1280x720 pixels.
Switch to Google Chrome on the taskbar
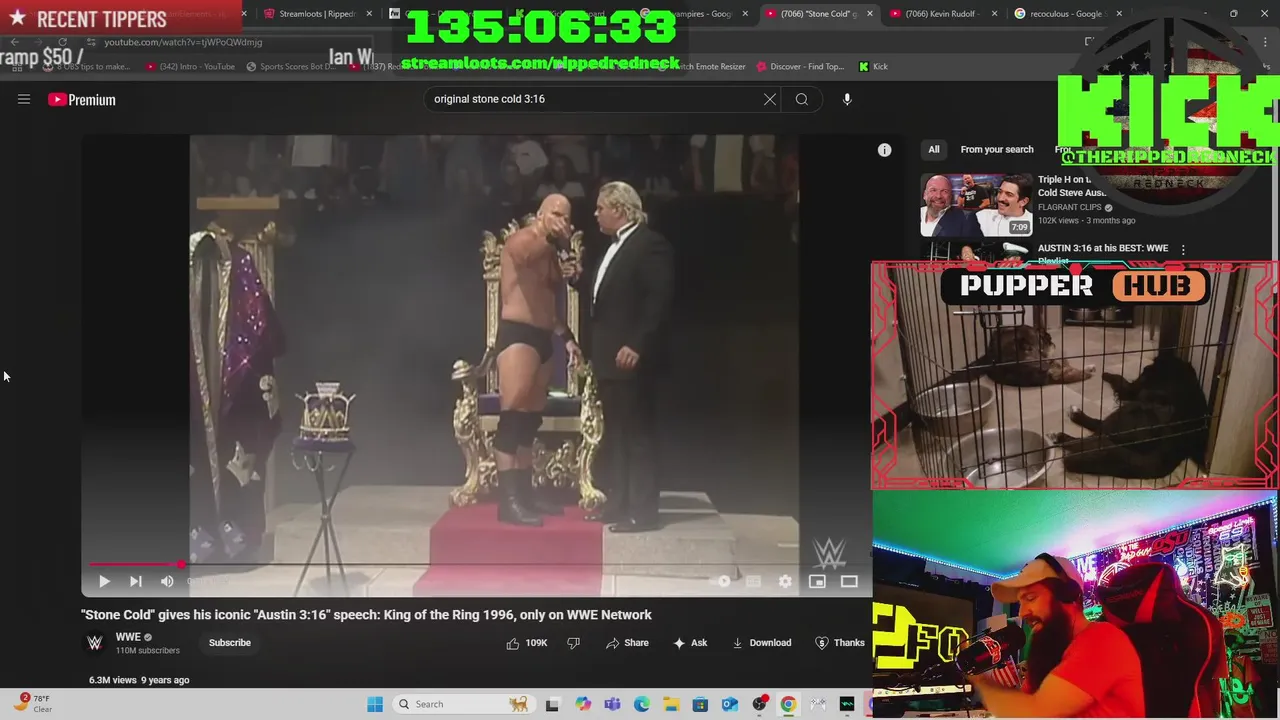[x=788, y=704]
